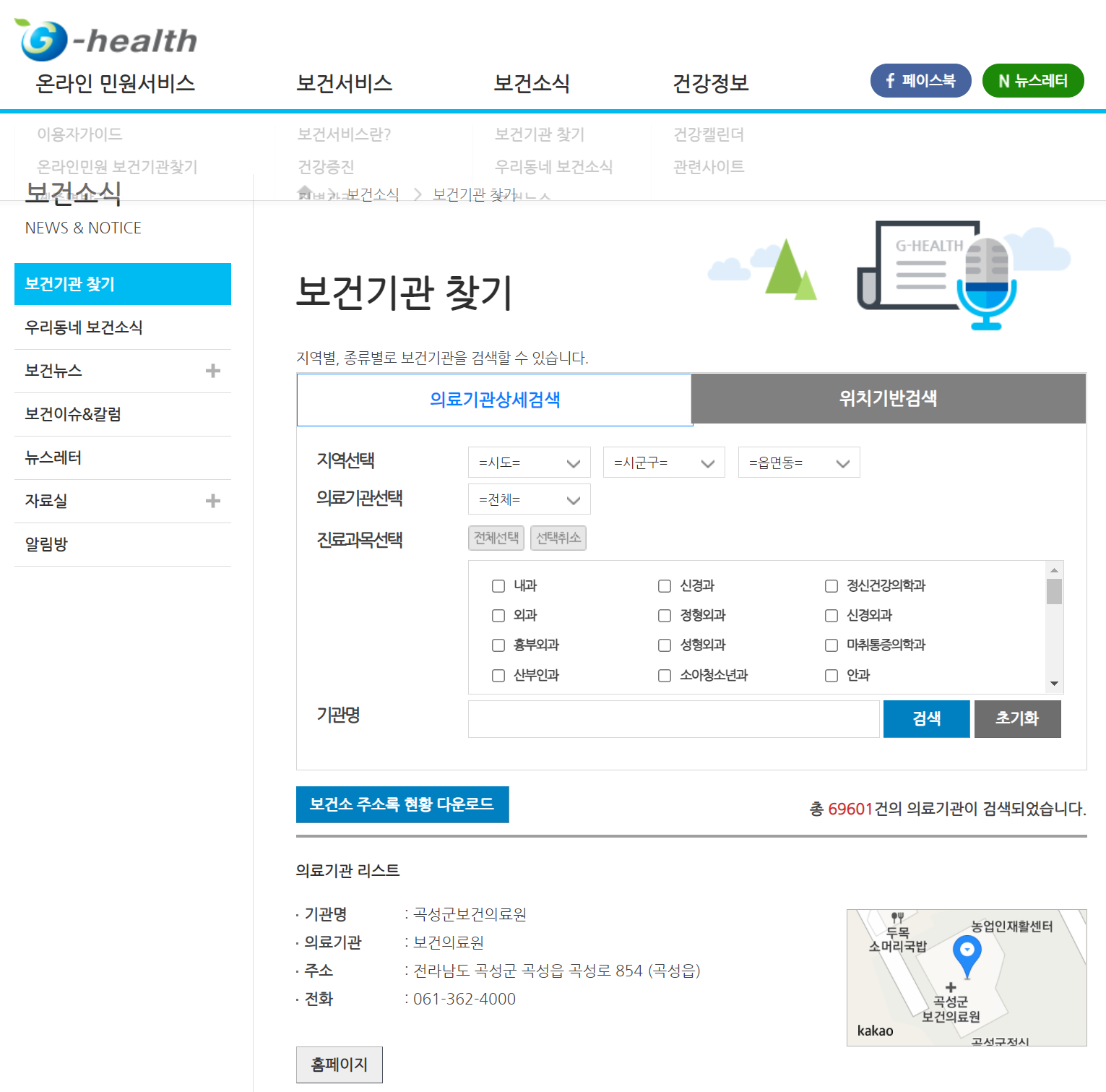This screenshot has width=1106, height=1092.
Task: Open the newsletter (뉴스레터) green button
Action: tap(1032, 80)
